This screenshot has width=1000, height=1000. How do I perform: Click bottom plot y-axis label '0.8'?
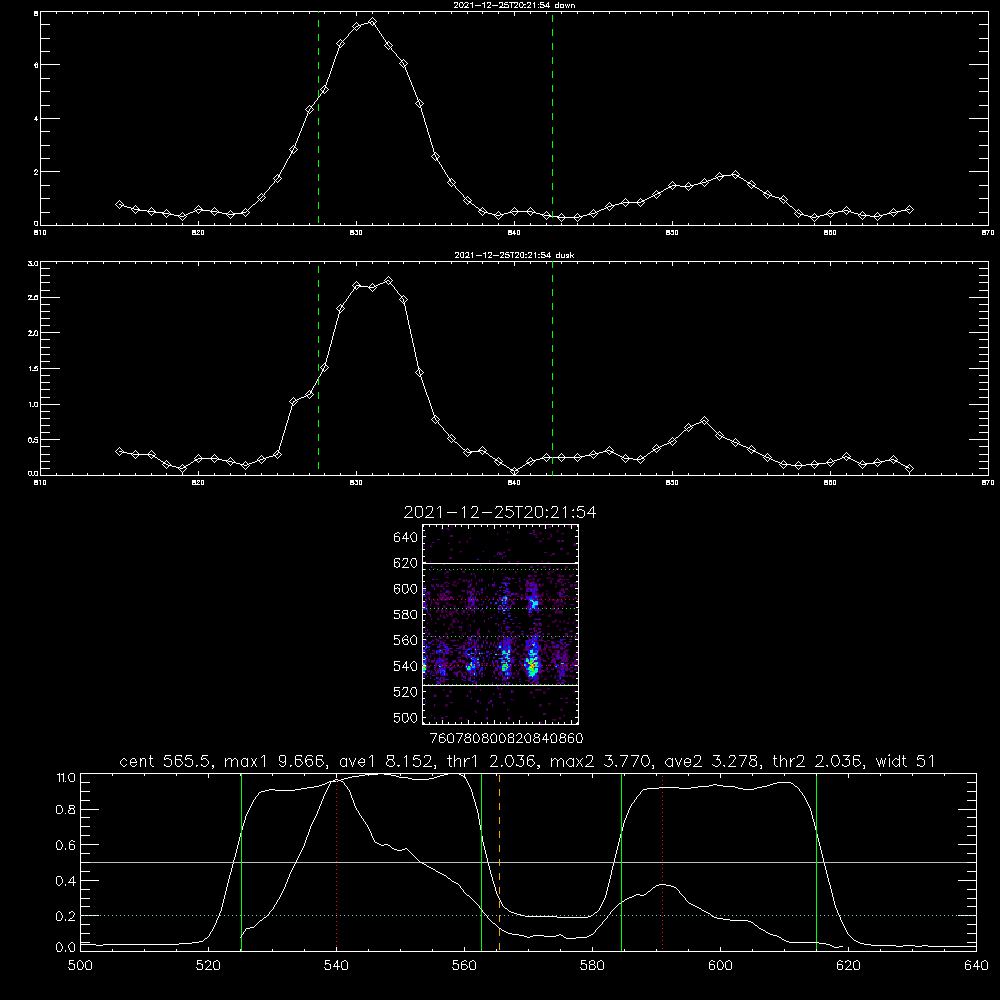pyautogui.click(x=66, y=810)
